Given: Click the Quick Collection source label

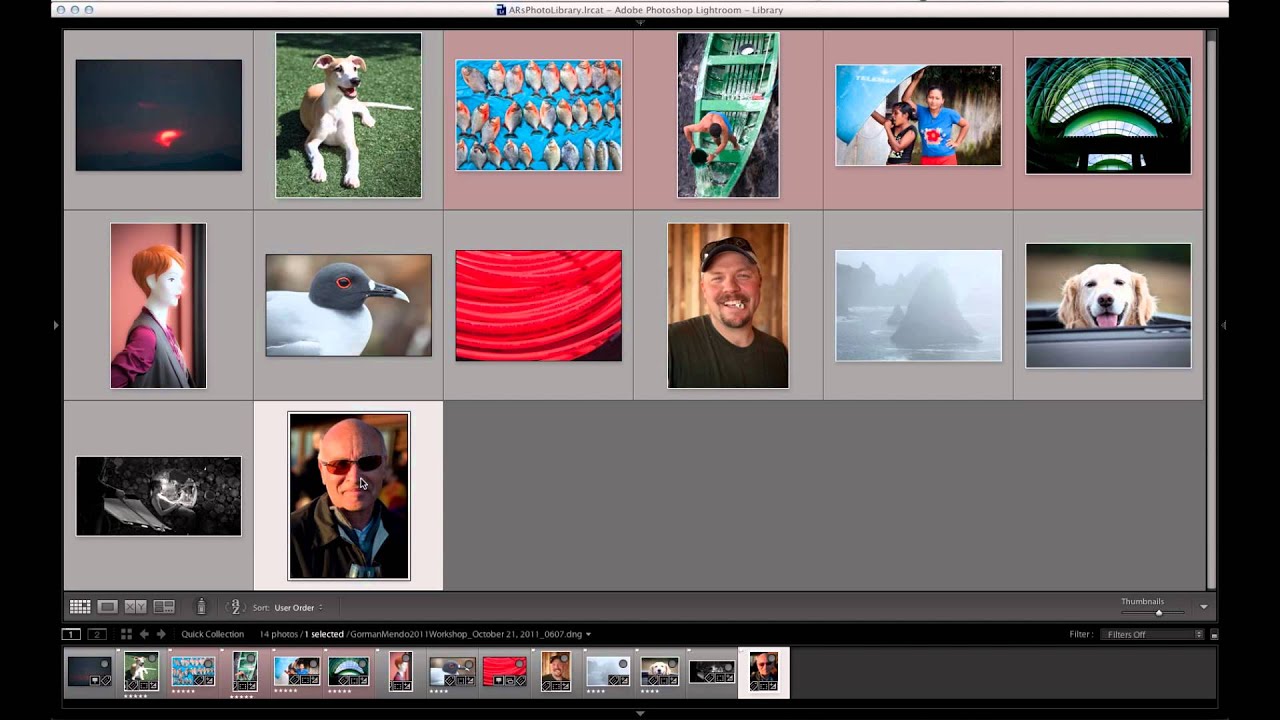Looking at the screenshot, I should [x=212, y=634].
